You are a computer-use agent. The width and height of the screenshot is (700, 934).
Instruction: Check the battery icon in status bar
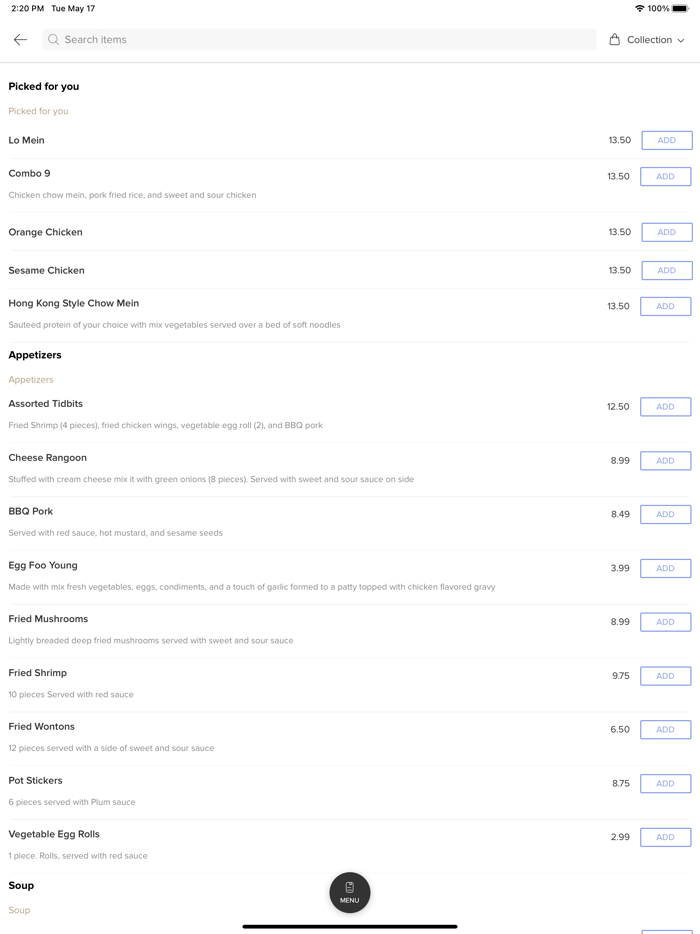(680, 8)
